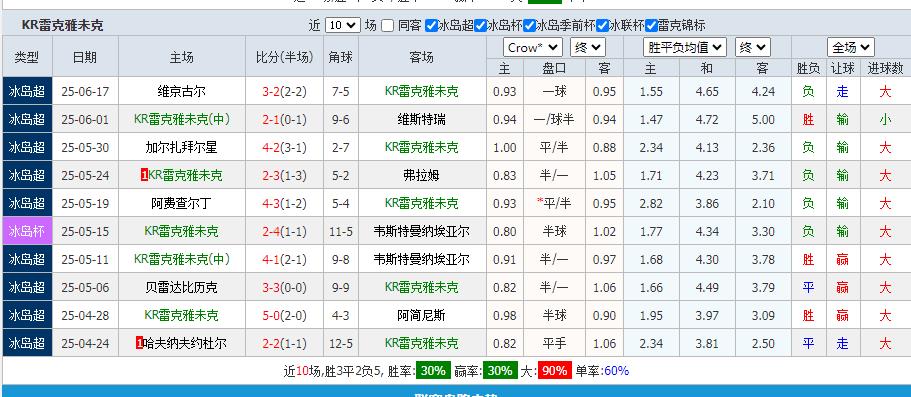Click the 冰岛超 tag on 25-04-24 row
The width and height of the screenshot is (911, 397).
pos(27,344)
